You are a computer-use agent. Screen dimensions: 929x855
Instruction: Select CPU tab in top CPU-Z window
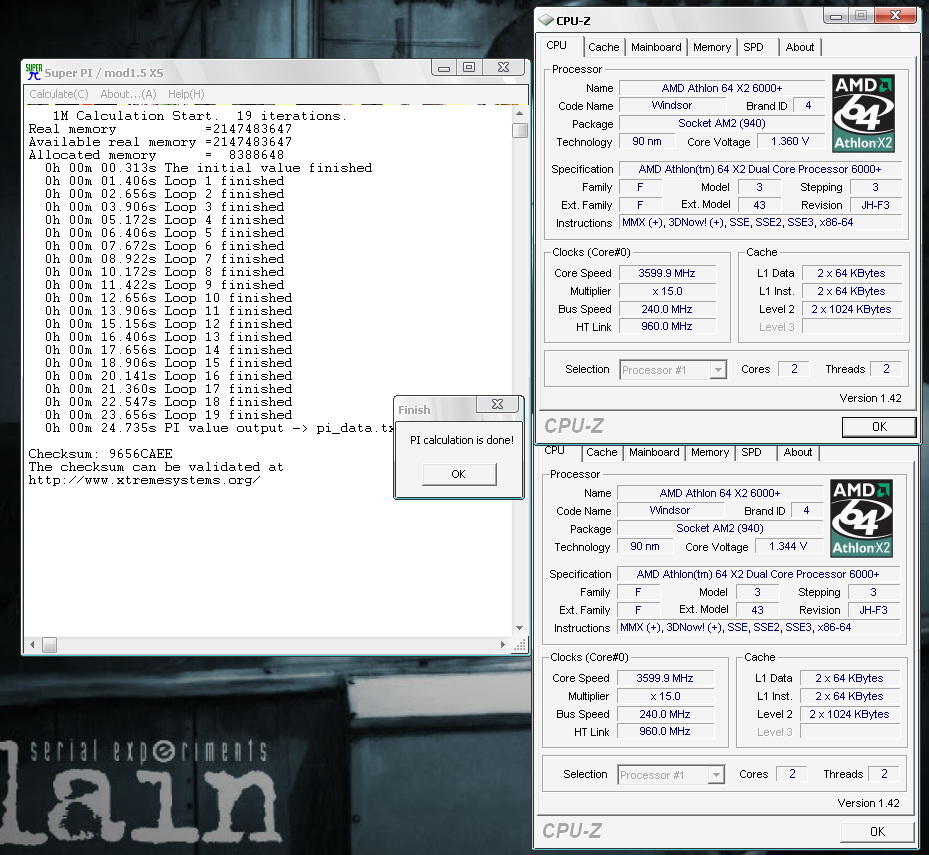pos(556,46)
